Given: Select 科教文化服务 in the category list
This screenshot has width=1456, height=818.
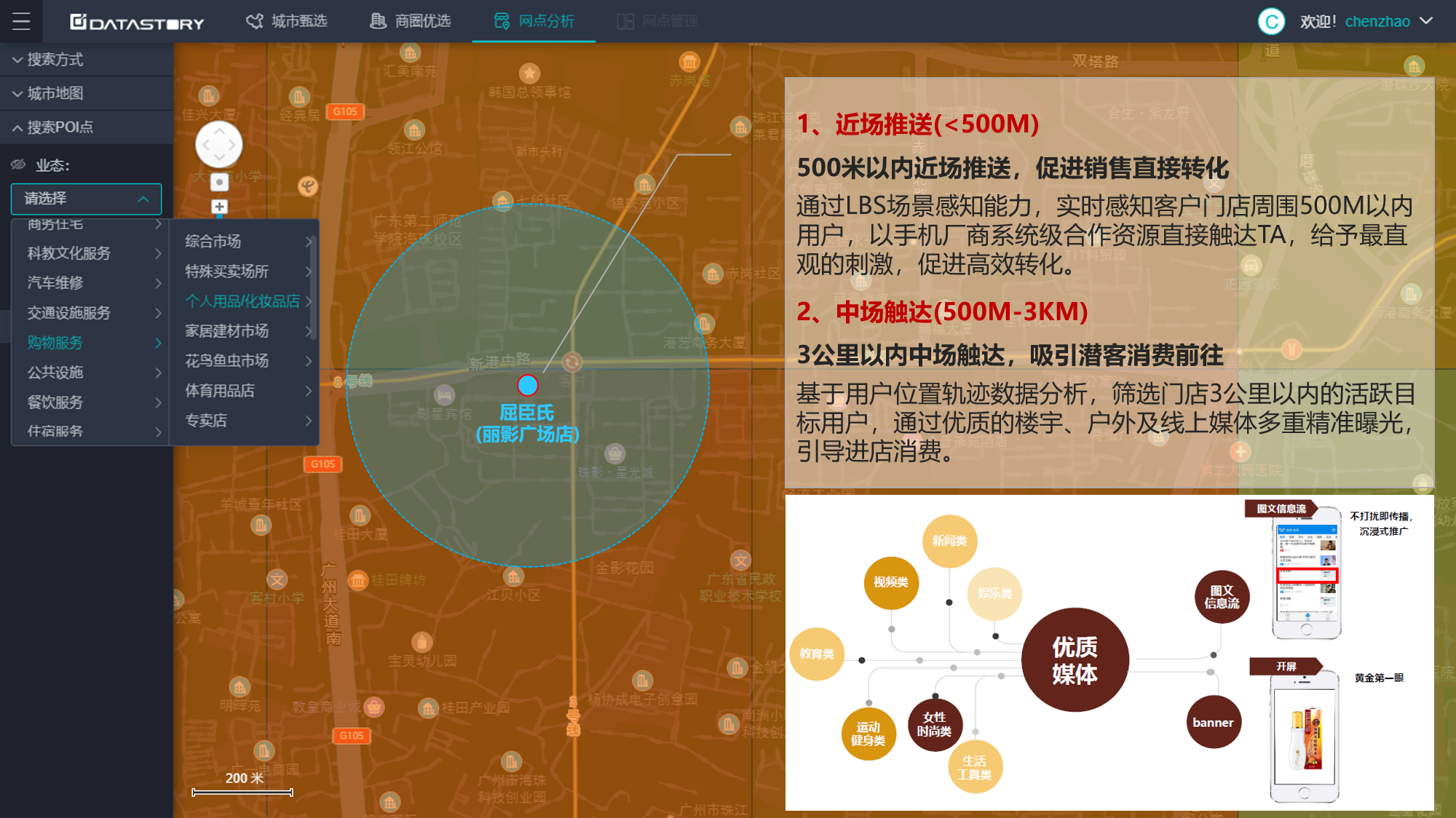Looking at the screenshot, I should coord(90,253).
